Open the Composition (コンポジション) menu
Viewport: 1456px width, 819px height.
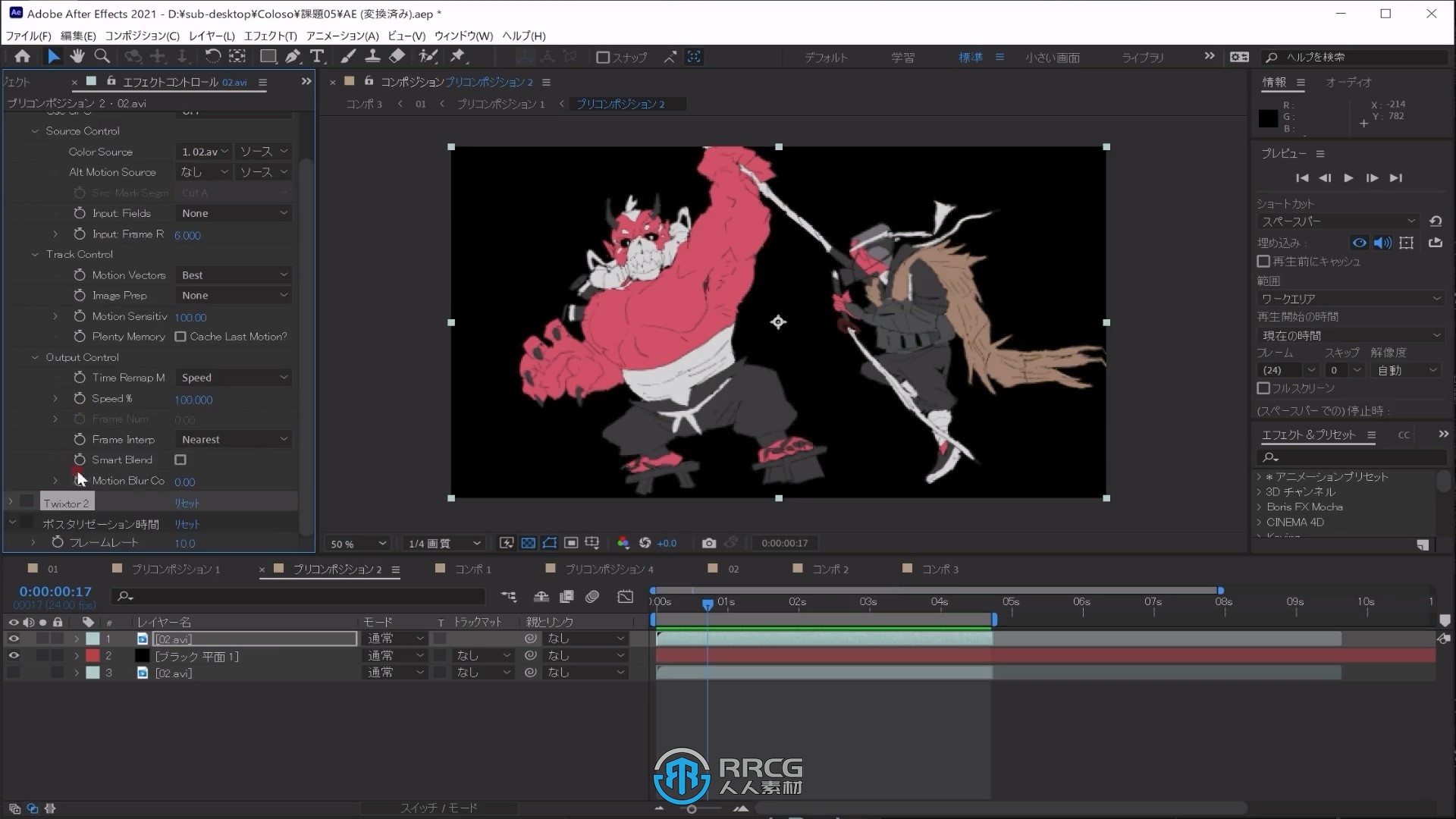(142, 36)
